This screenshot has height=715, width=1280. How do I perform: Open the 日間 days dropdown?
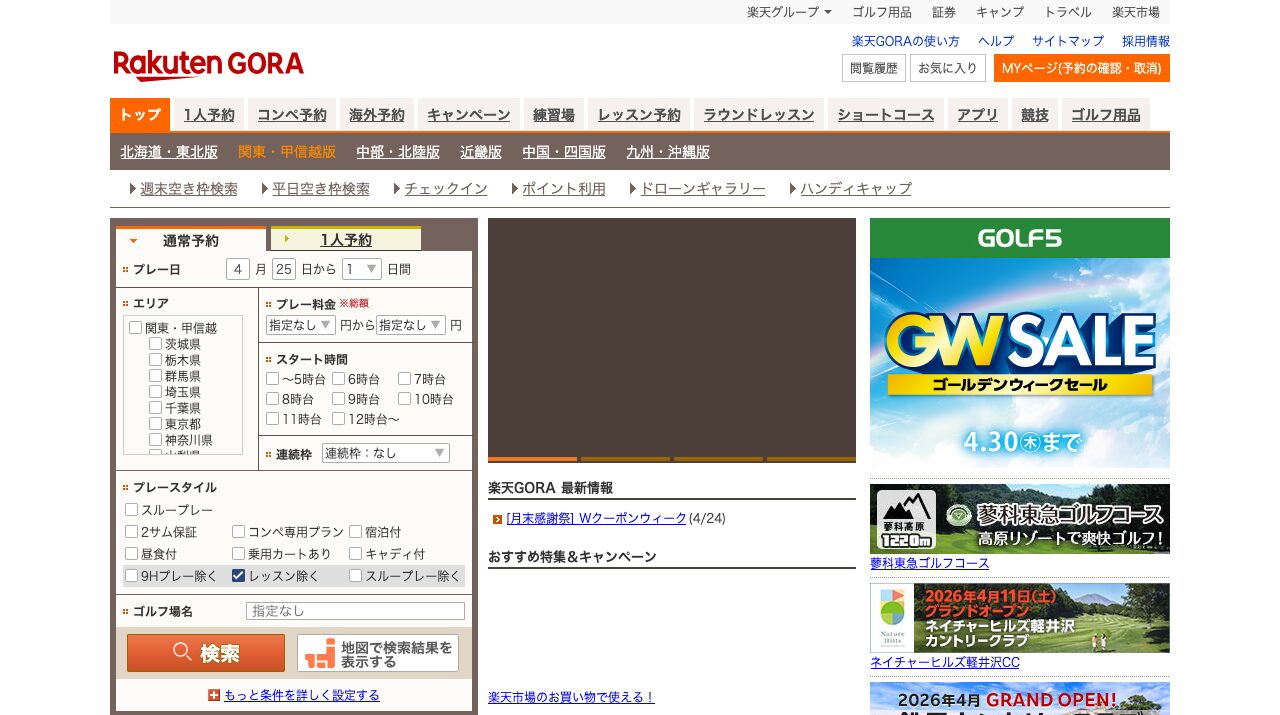[x=361, y=269]
